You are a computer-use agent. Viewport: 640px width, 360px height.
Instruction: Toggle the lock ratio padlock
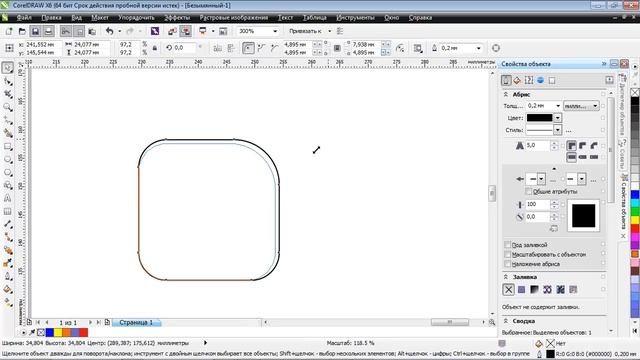155,48
